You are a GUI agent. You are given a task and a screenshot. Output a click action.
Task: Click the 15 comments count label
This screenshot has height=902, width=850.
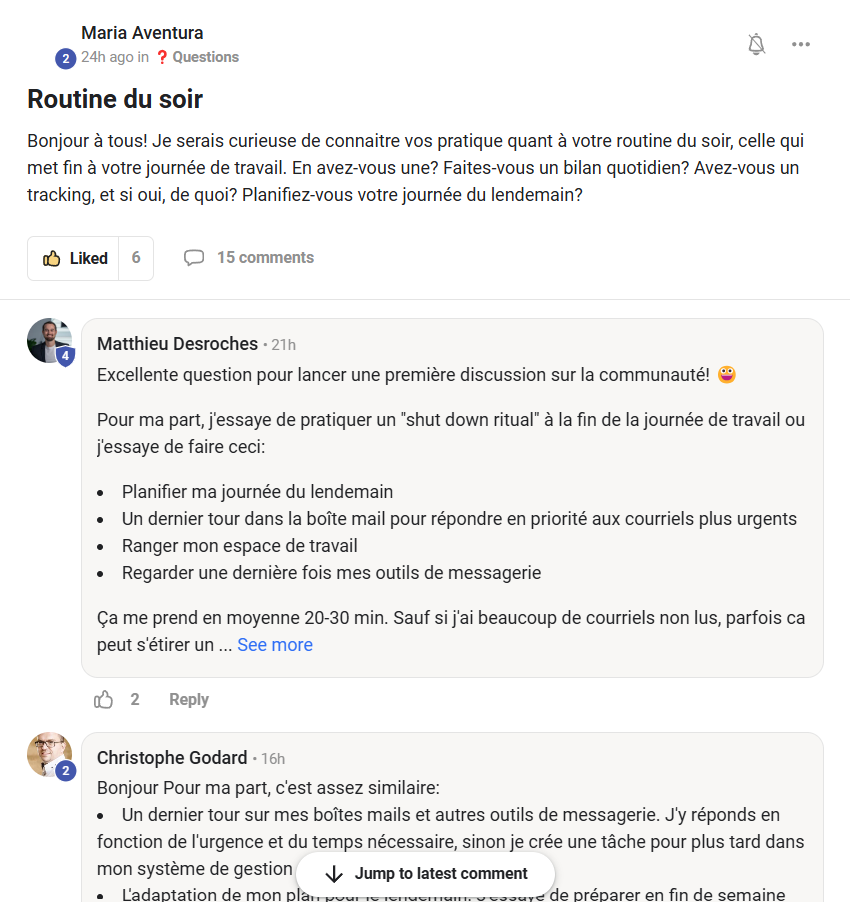click(x=265, y=258)
